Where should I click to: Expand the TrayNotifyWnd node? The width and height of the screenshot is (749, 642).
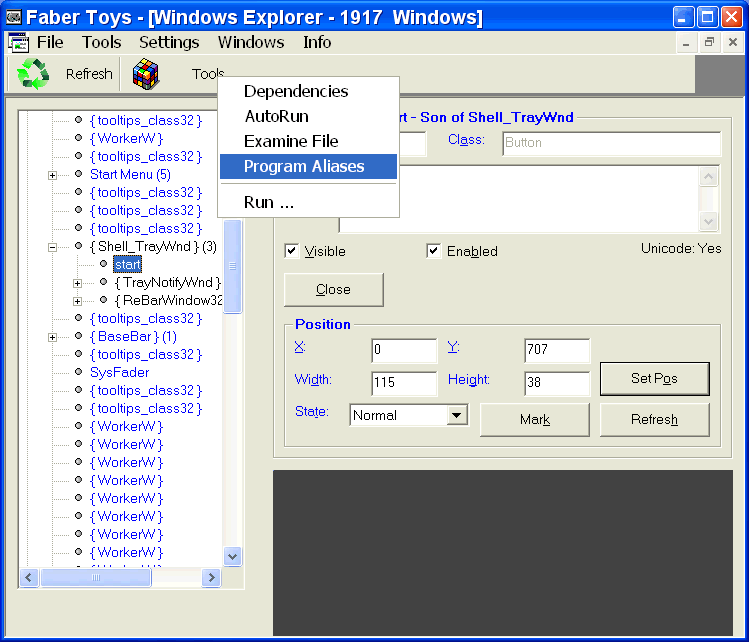point(77,283)
